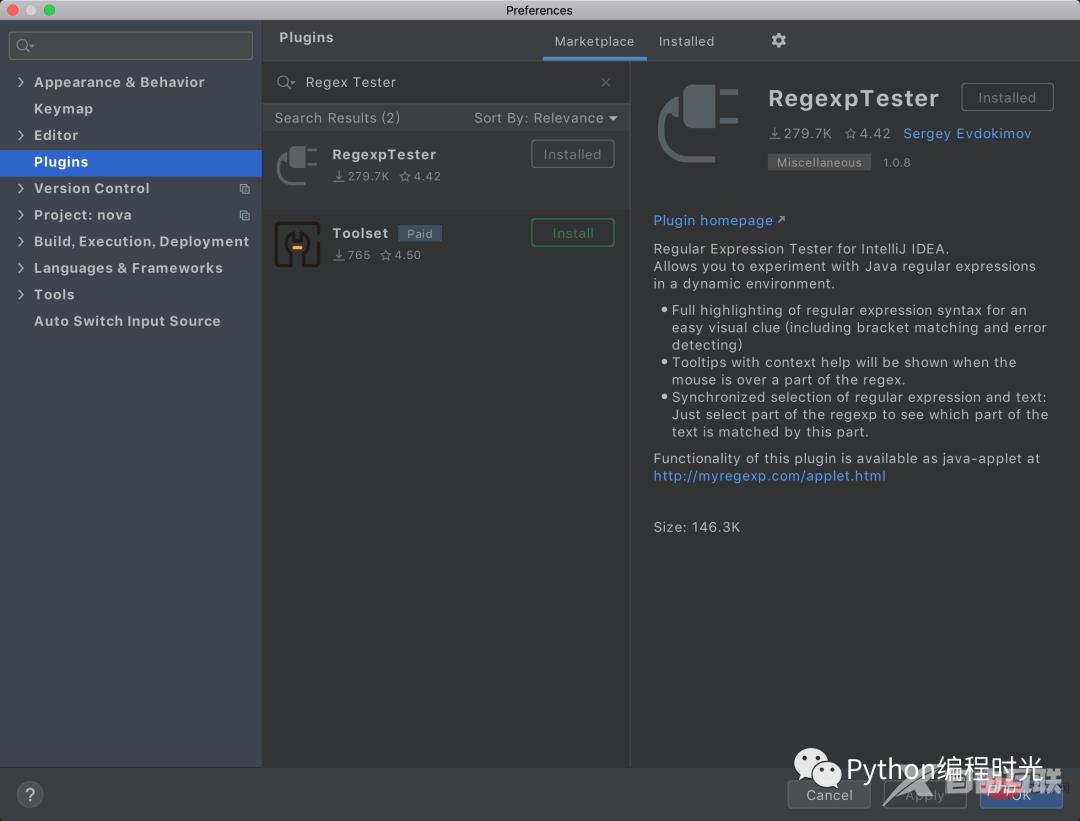Screen dimensions: 1080x821
Task: Open the Help question mark icon
Action: coord(29,794)
